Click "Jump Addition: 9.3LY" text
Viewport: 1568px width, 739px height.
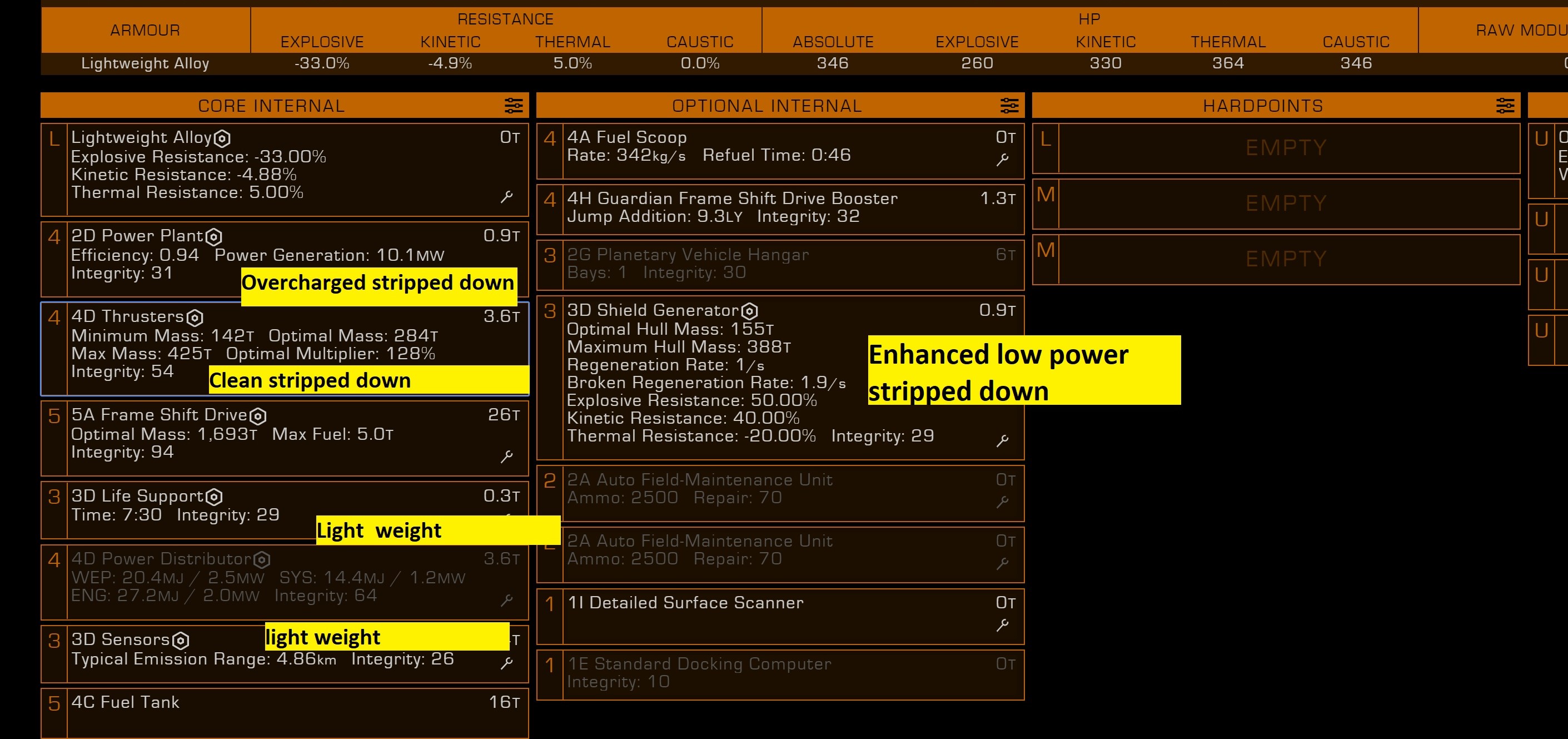(655, 217)
